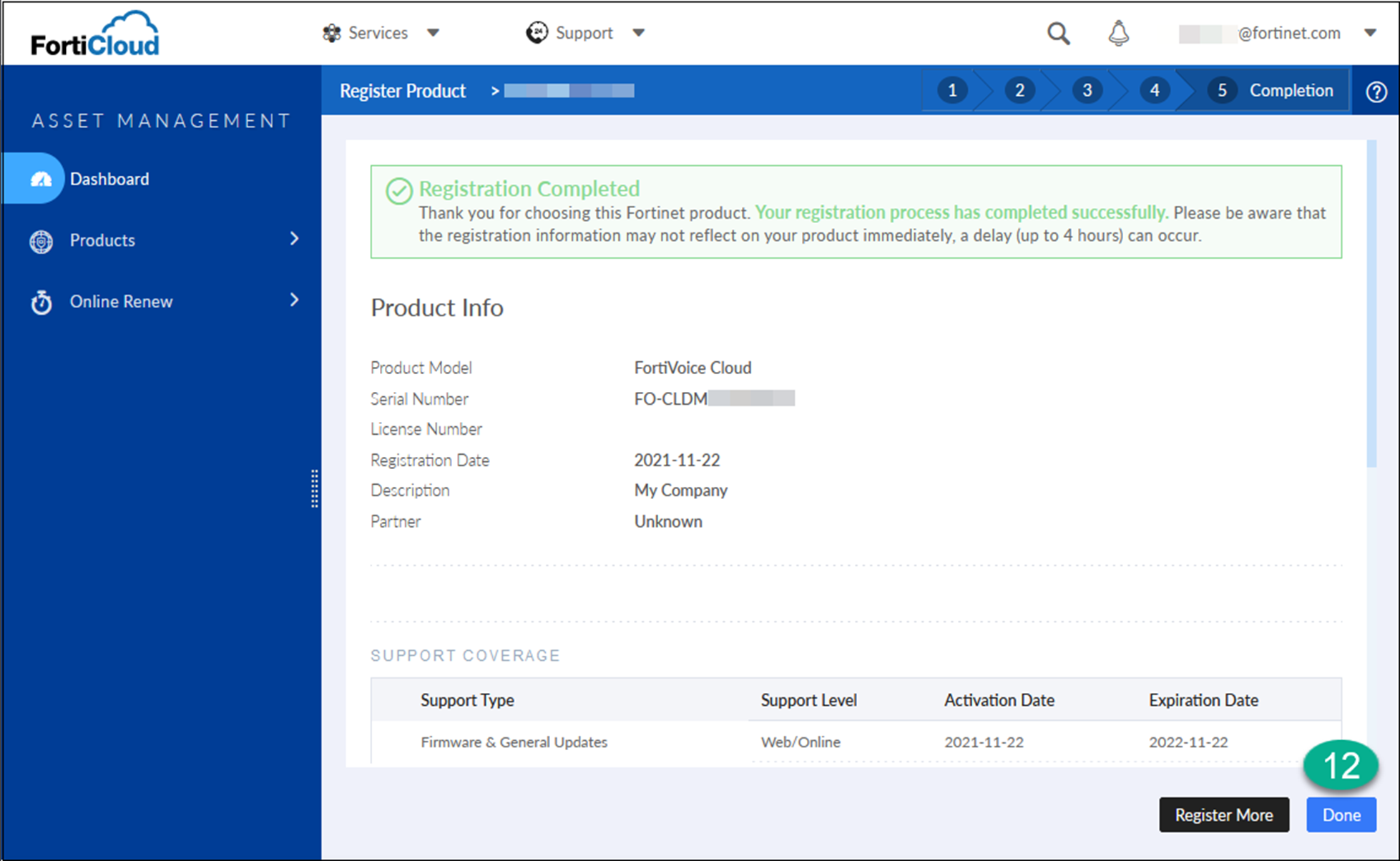Go back to wizard step 1
Screen dimensions: 1400x861
coord(952,90)
